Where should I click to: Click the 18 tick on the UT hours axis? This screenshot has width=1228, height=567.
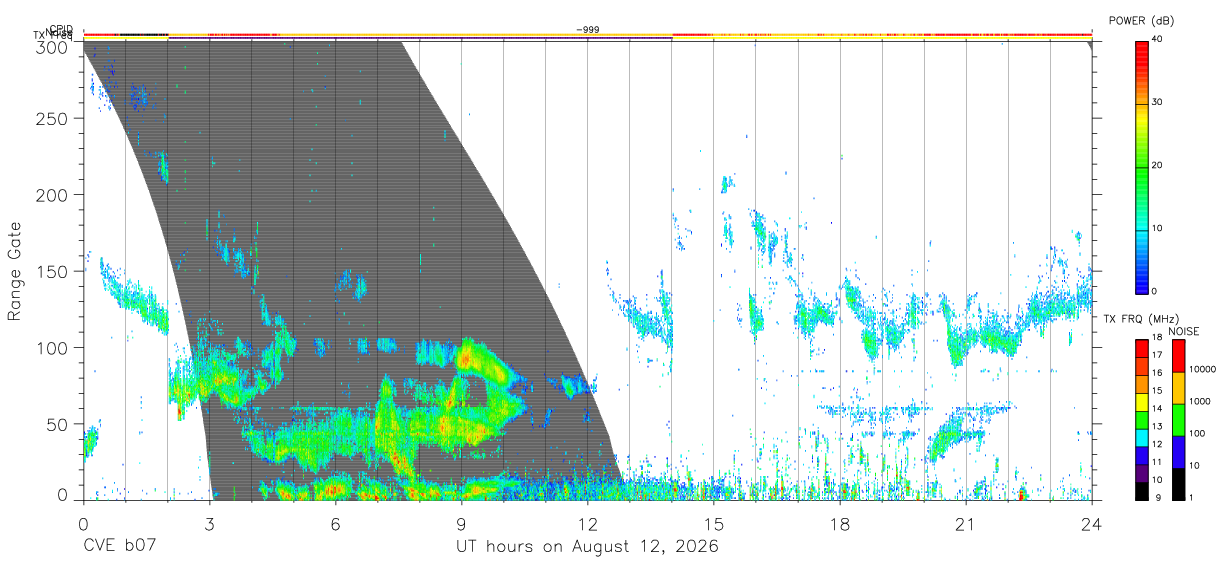[839, 523]
